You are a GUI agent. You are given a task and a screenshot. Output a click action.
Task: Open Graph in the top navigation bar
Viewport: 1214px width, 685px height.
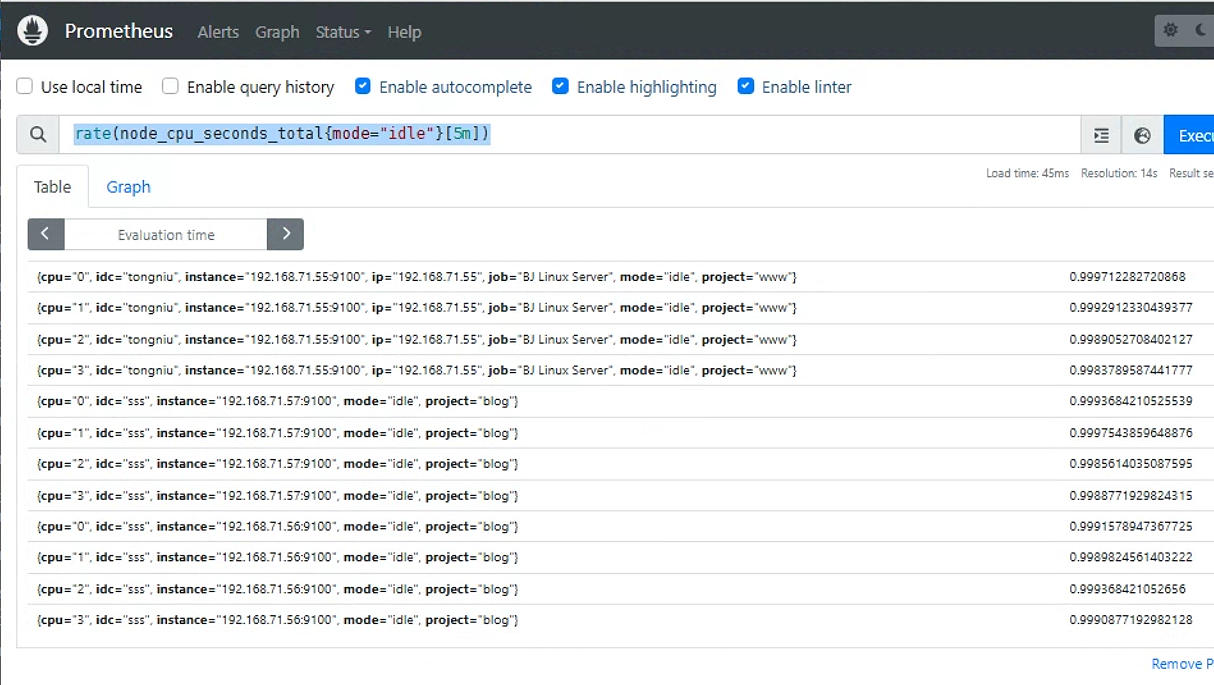tap(277, 32)
